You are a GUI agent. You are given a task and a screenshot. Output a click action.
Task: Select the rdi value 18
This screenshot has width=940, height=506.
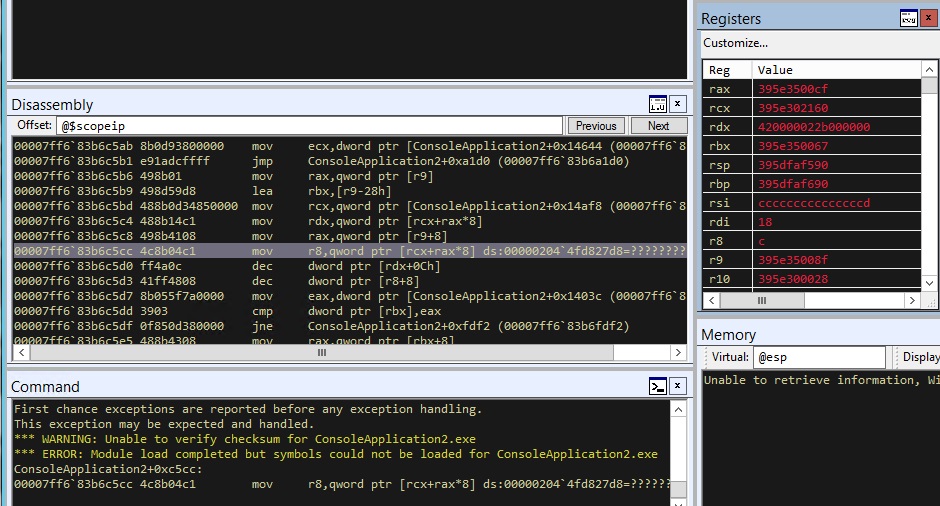pos(765,222)
